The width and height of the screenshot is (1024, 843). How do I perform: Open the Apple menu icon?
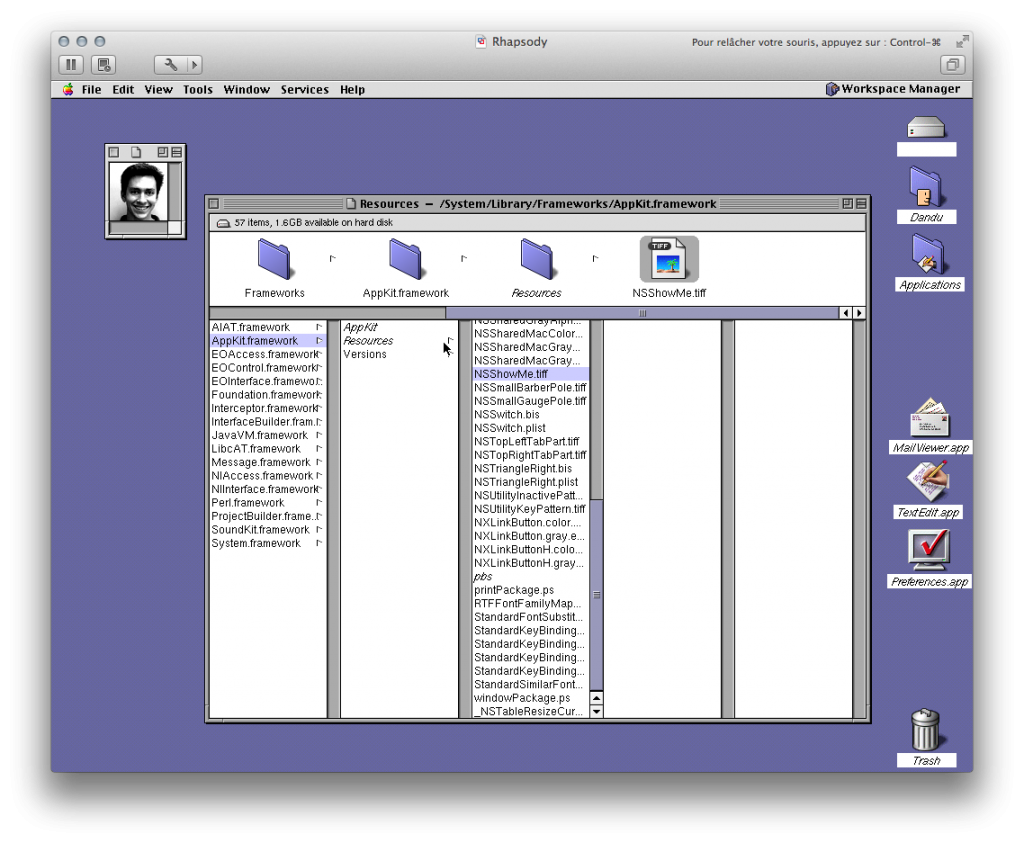pyautogui.click(x=68, y=89)
